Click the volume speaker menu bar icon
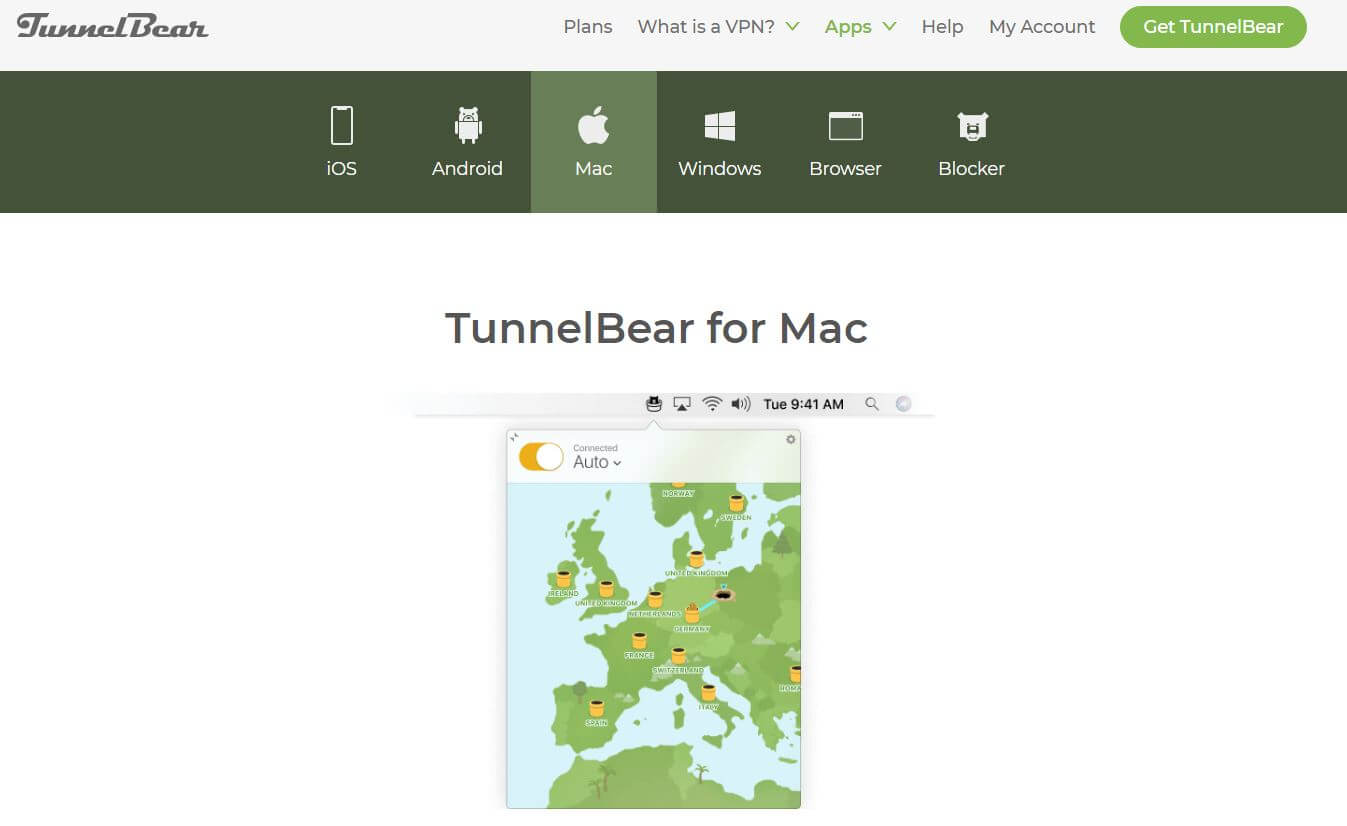The width and height of the screenshot is (1347, 826). pos(741,404)
